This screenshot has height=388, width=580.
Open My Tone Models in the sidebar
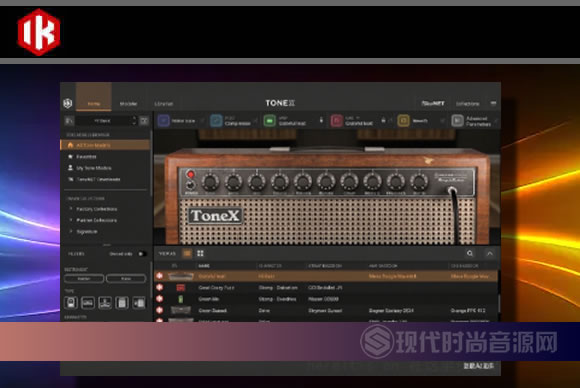pos(94,168)
